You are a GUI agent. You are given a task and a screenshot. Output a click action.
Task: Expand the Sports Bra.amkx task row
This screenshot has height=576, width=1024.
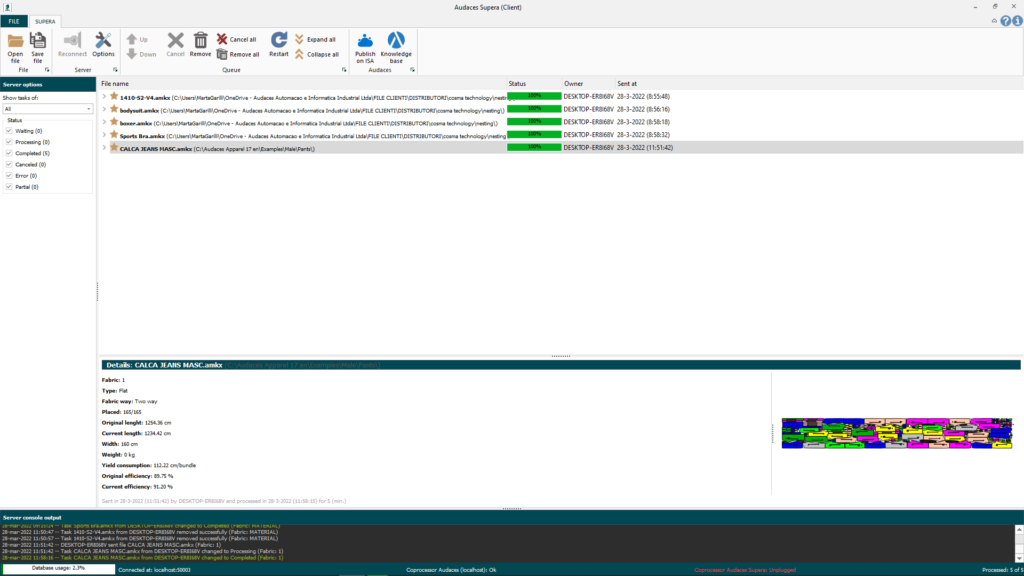pos(104,135)
